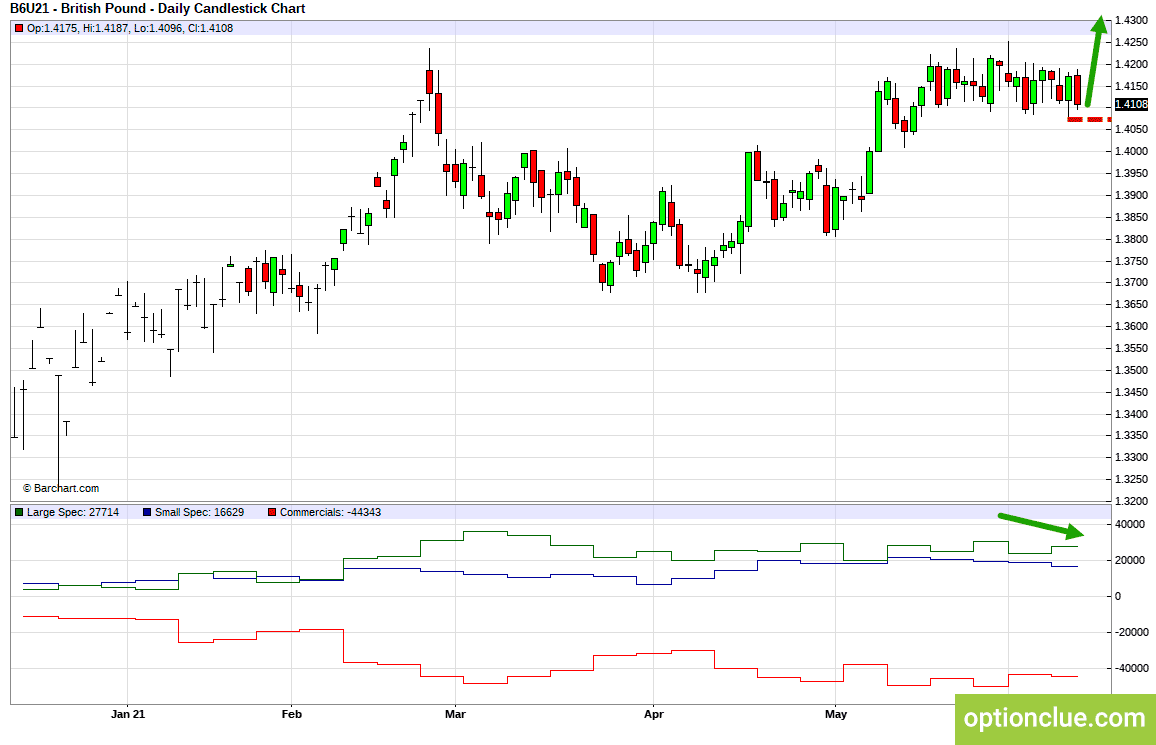Open the optionclue.com watermark link
The height and width of the screenshot is (745, 1156).
click(1055, 718)
